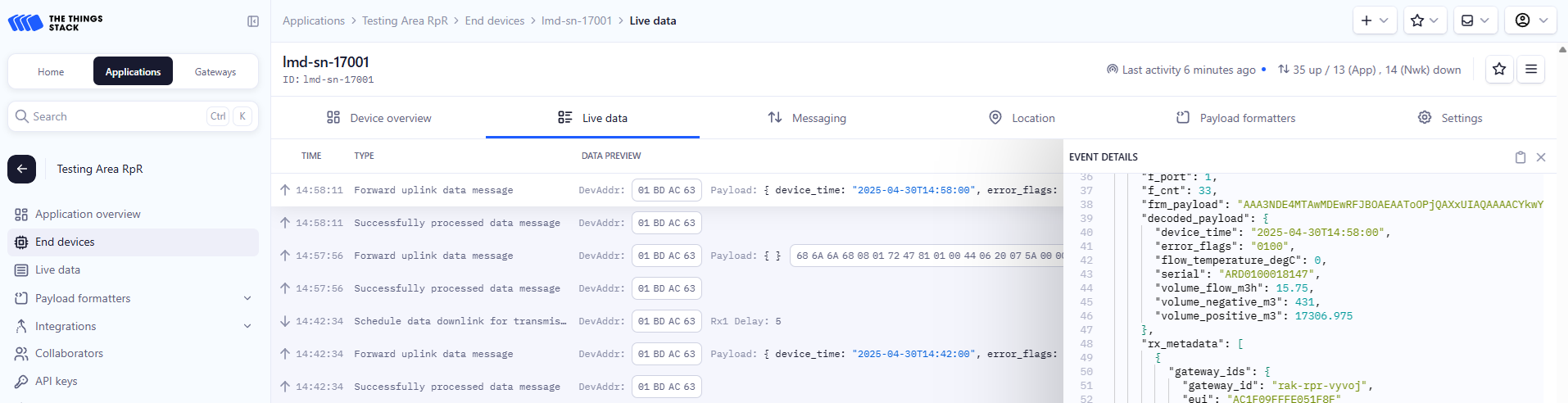This screenshot has height=403, width=1568.
Task: Expand the Payload formatters sidebar section
Action: (247, 298)
